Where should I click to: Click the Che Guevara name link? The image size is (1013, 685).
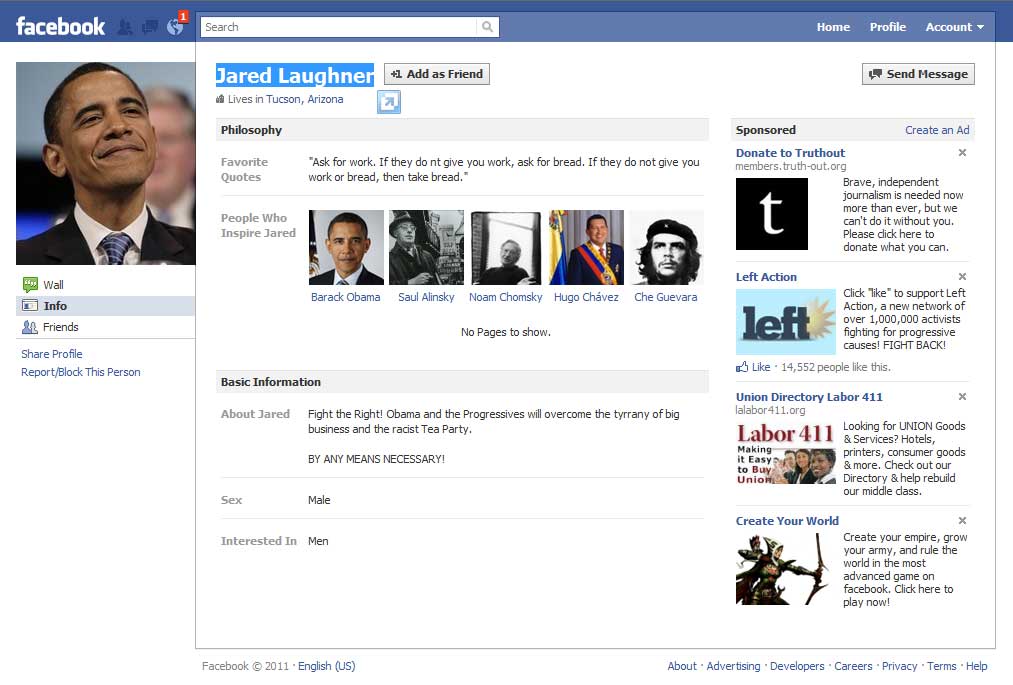click(x=665, y=297)
